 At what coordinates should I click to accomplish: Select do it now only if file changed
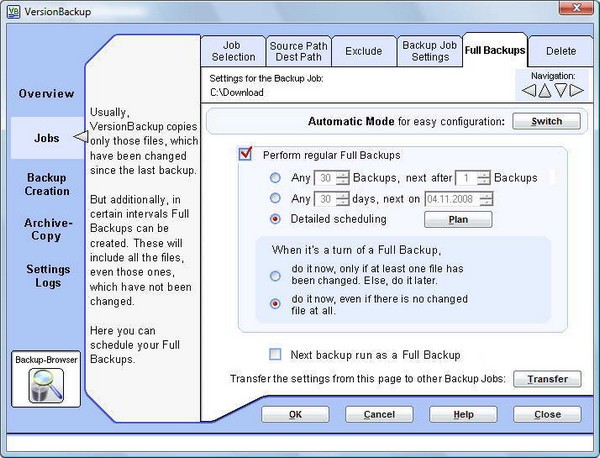point(275,275)
